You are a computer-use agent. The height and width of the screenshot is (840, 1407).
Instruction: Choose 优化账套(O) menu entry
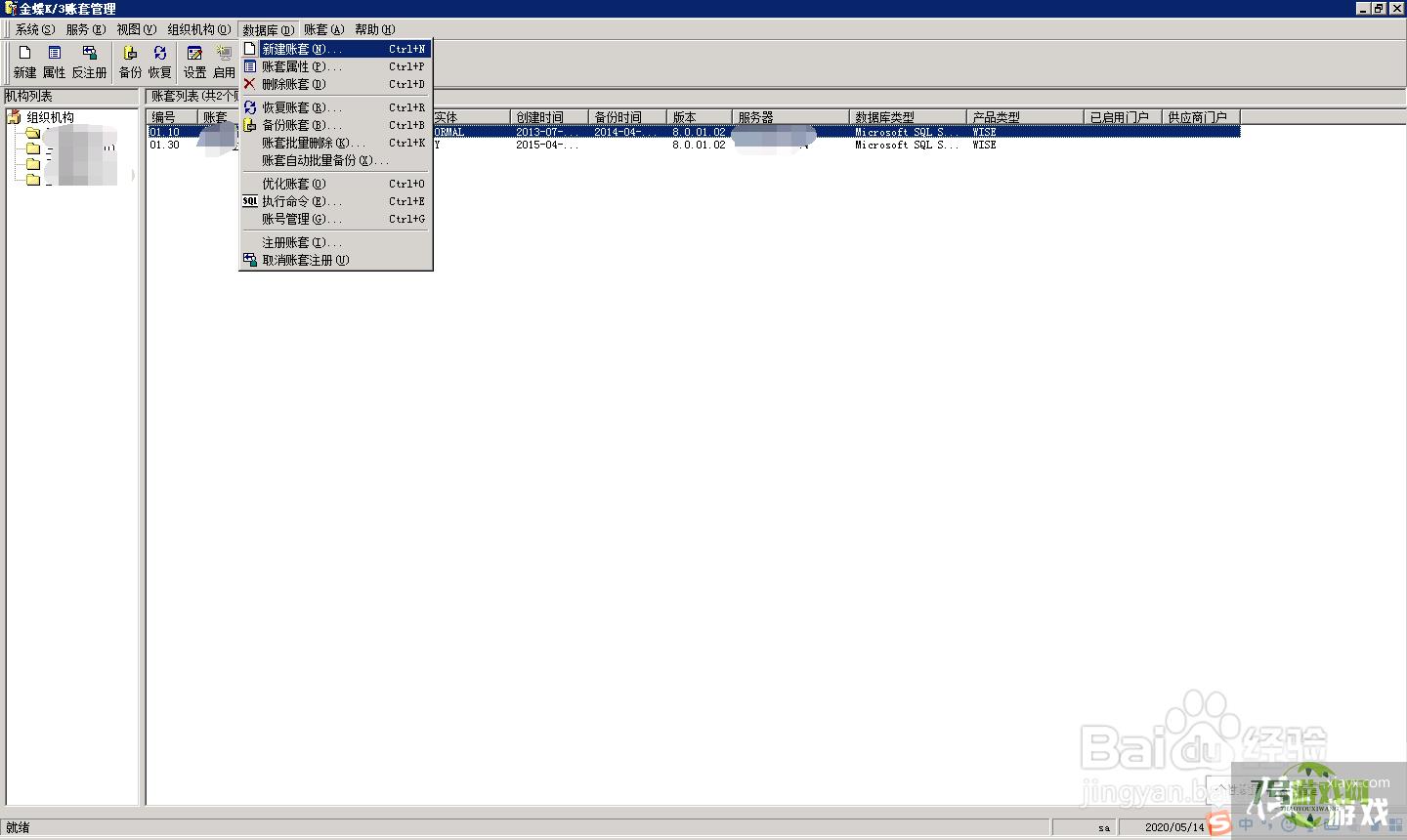(x=335, y=184)
